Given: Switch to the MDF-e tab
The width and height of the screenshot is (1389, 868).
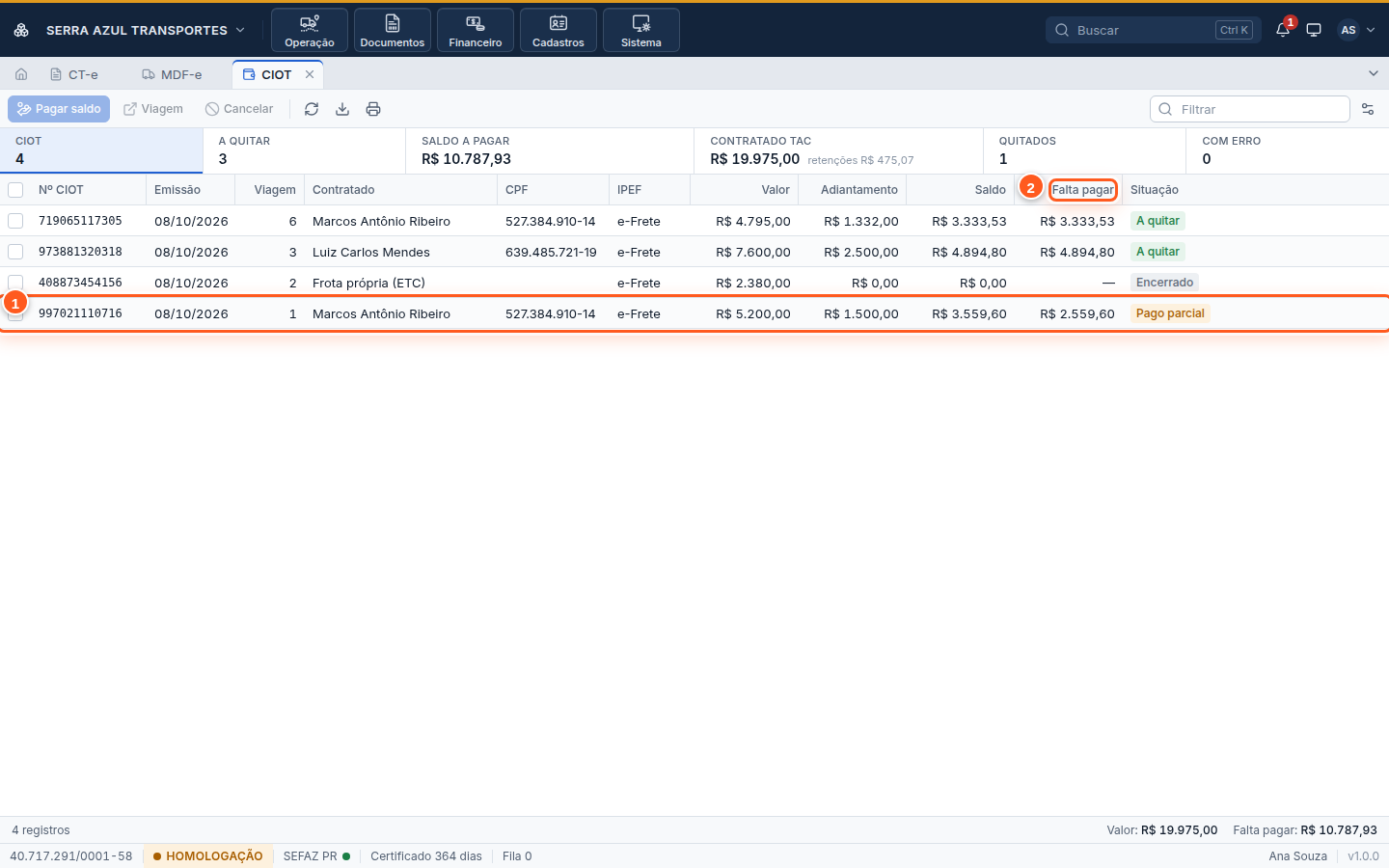Looking at the screenshot, I should (x=172, y=74).
